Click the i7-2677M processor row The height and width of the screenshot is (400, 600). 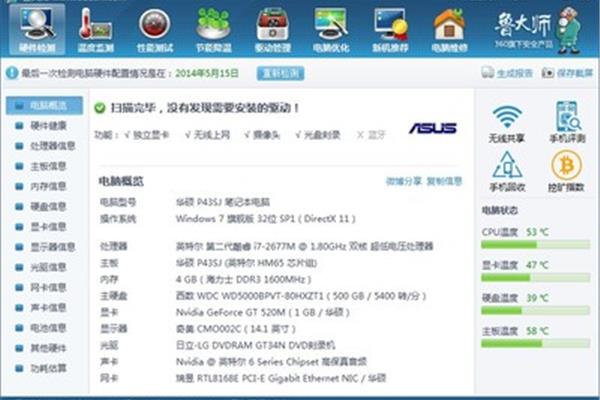tap(266, 246)
